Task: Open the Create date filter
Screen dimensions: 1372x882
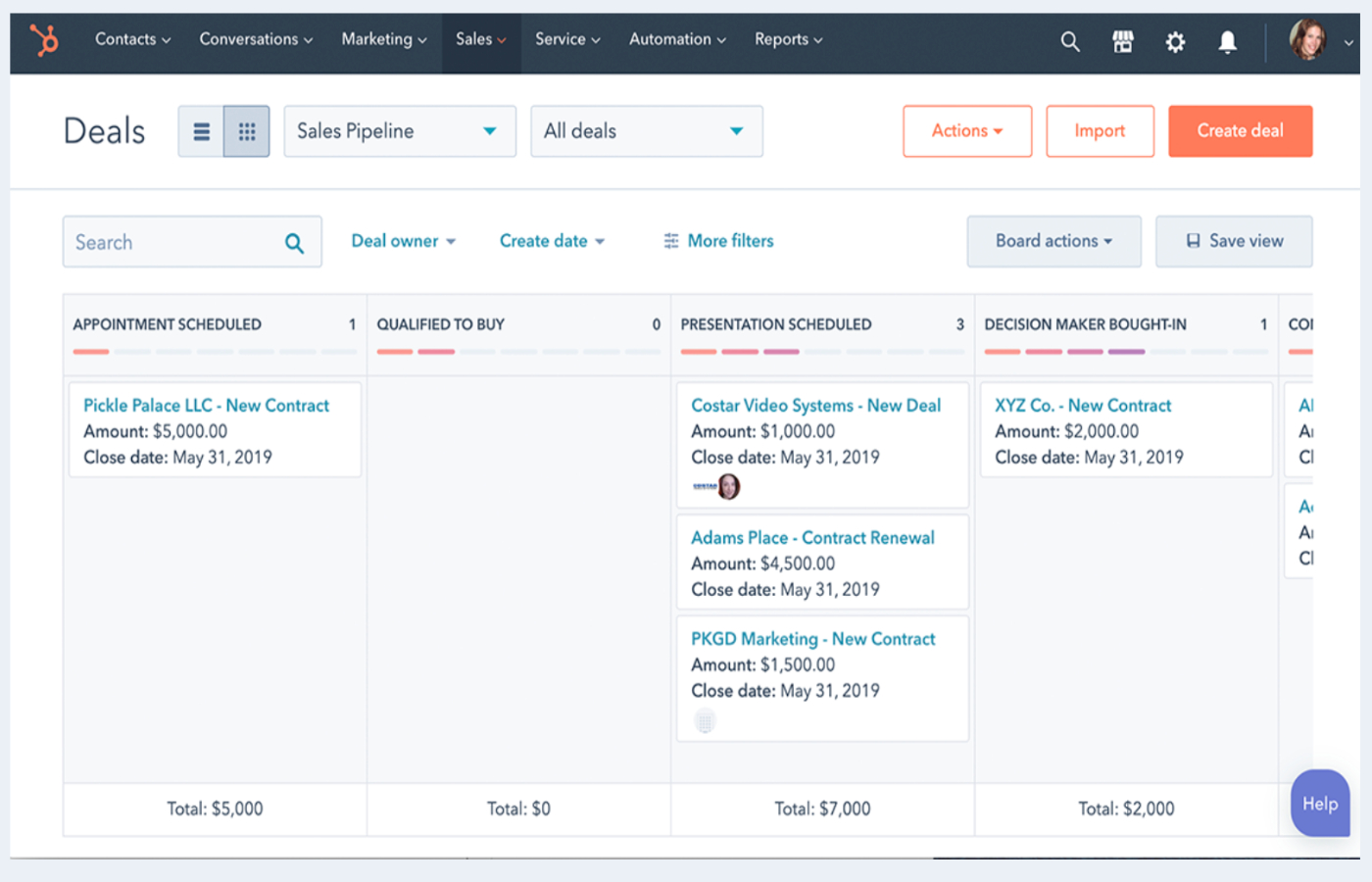Action: point(552,241)
